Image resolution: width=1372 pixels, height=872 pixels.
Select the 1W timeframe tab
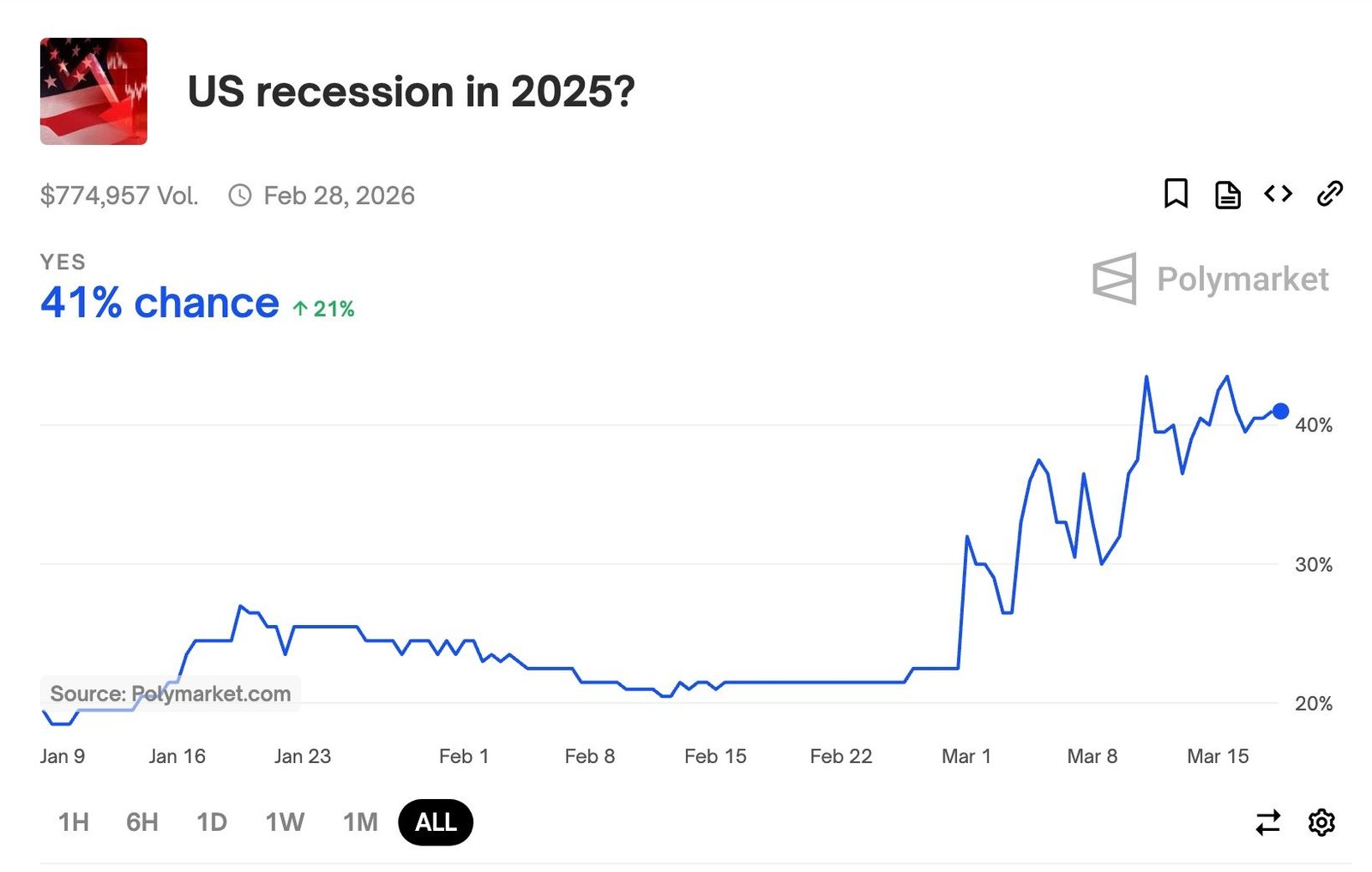(284, 821)
